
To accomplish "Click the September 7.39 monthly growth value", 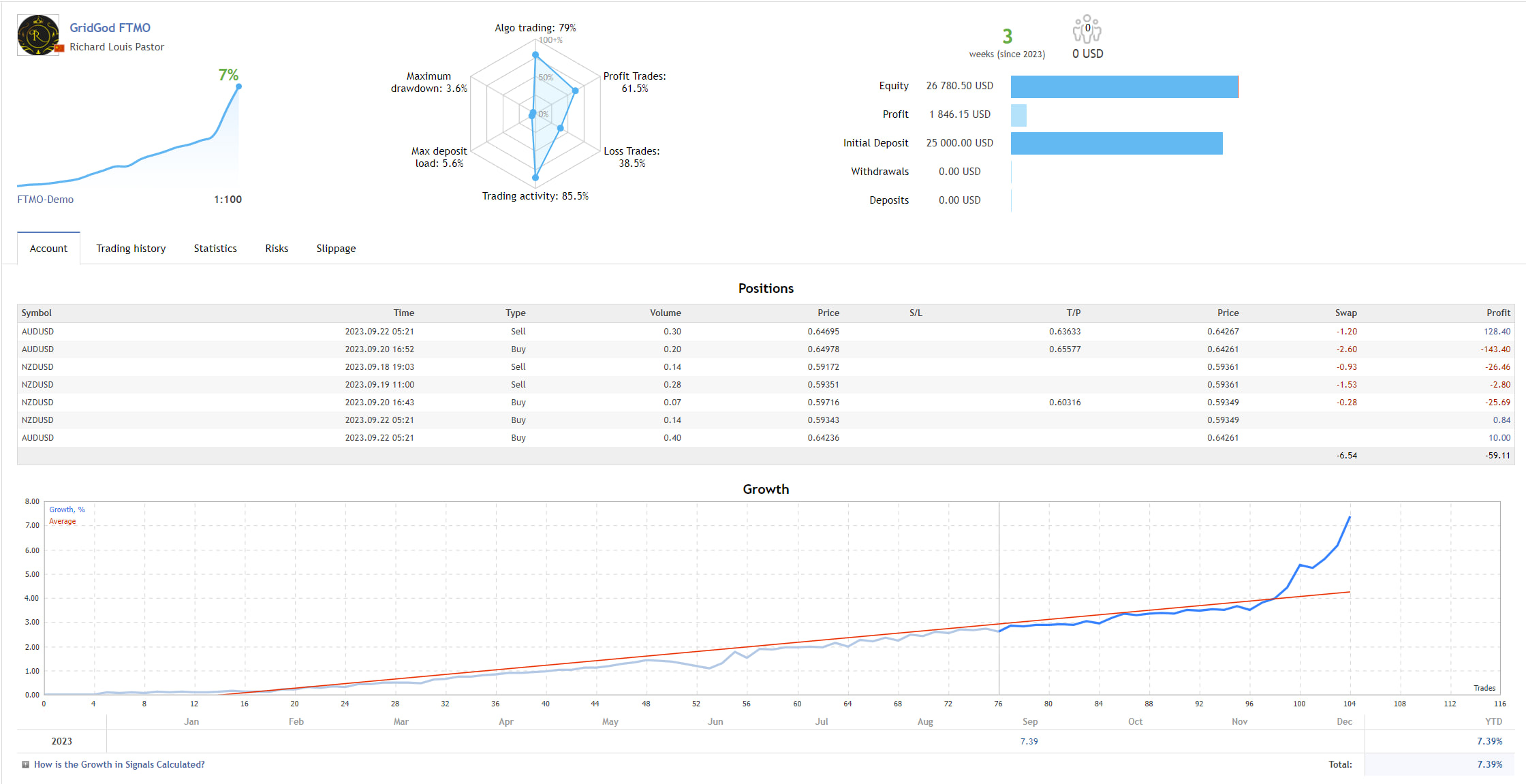I will [x=1029, y=742].
